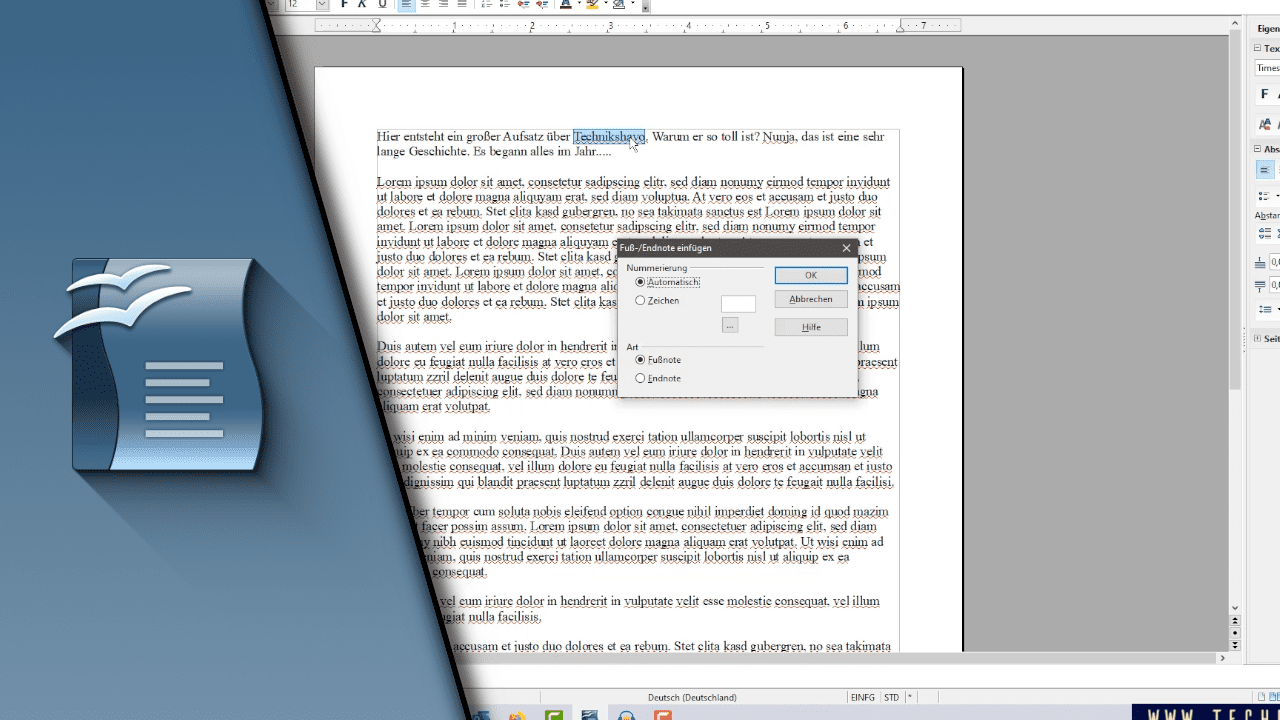Open the highlighting color dropdown arrow

pyautogui.click(x=606, y=5)
